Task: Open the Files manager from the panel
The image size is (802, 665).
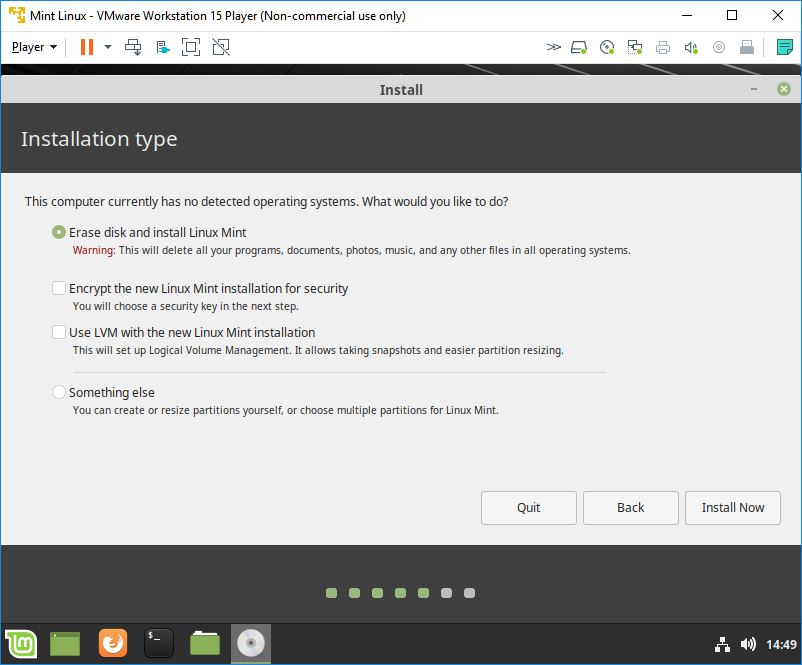Action: tap(205, 644)
